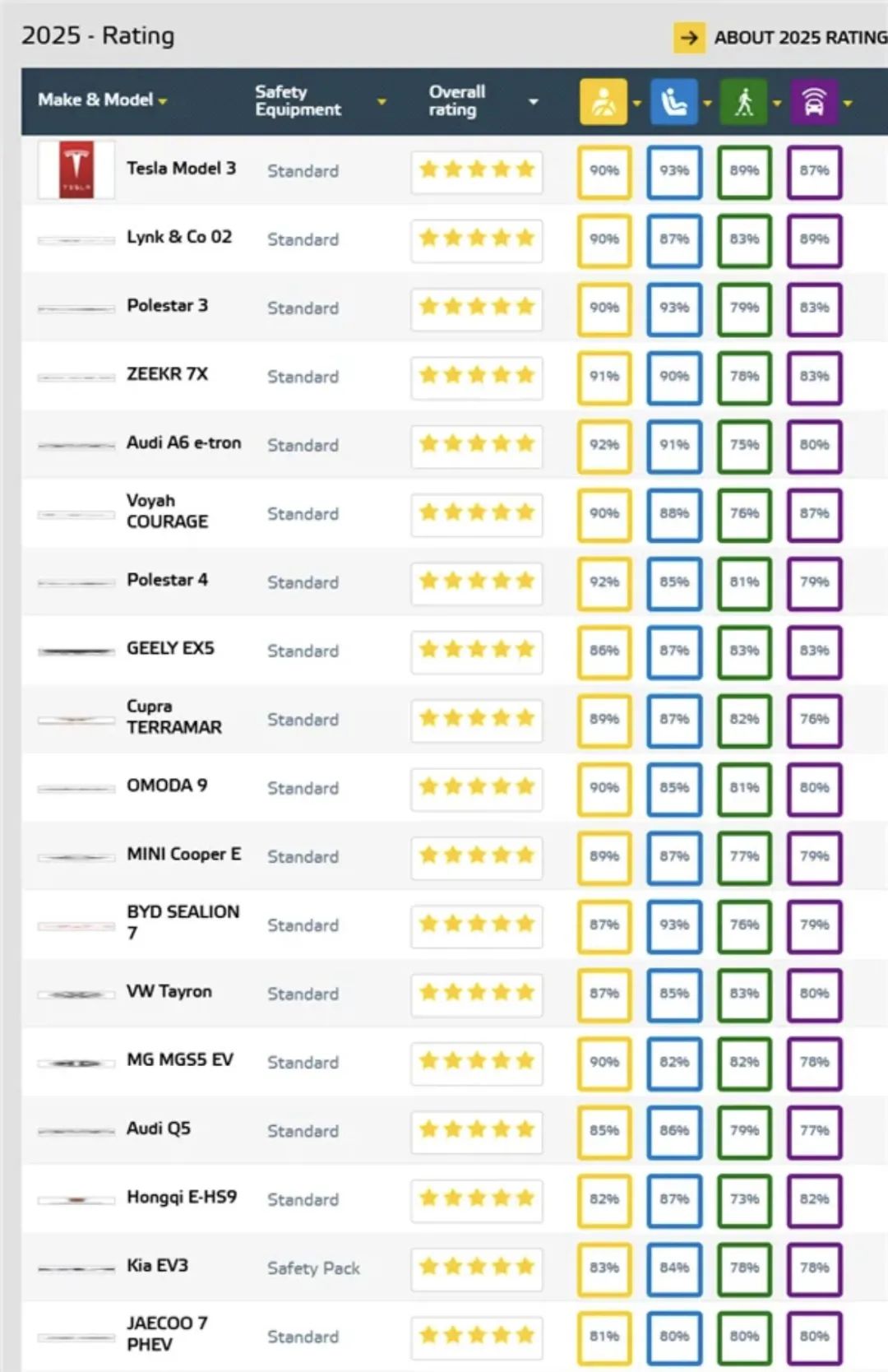Click Hongqi E-HS9 82% safety assist box
The width and height of the screenshot is (888, 1372).
click(x=814, y=1199)
